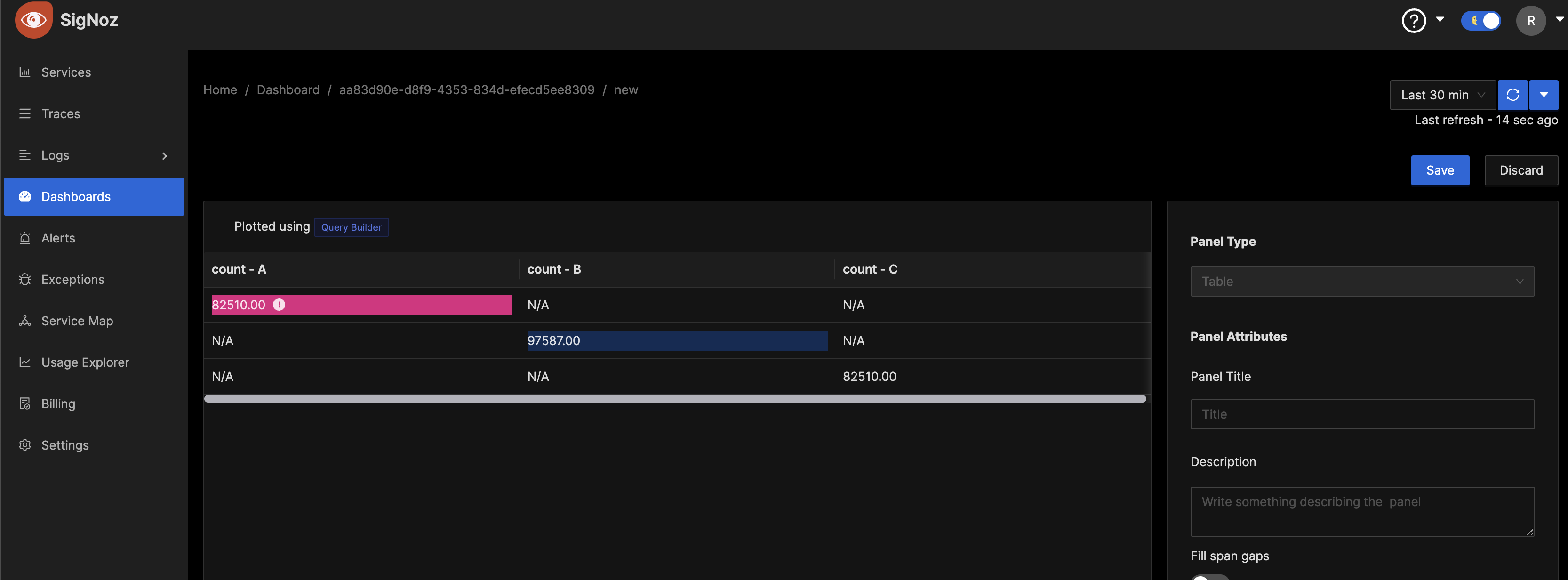Click the Exceptions bug icon in the sidebar
The height and width of the screenshot is (580, 1568).
point(25,280)
